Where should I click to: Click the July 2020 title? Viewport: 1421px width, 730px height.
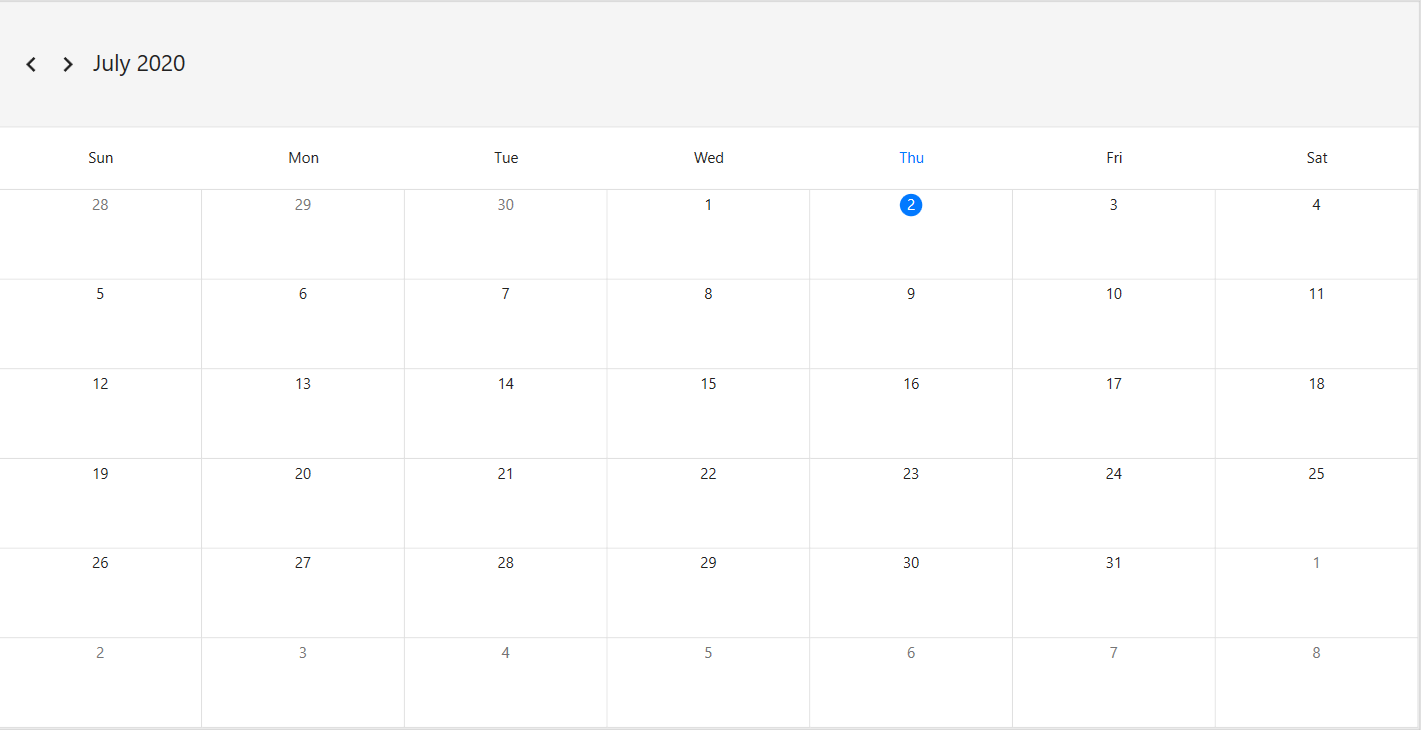click(139, 63)
